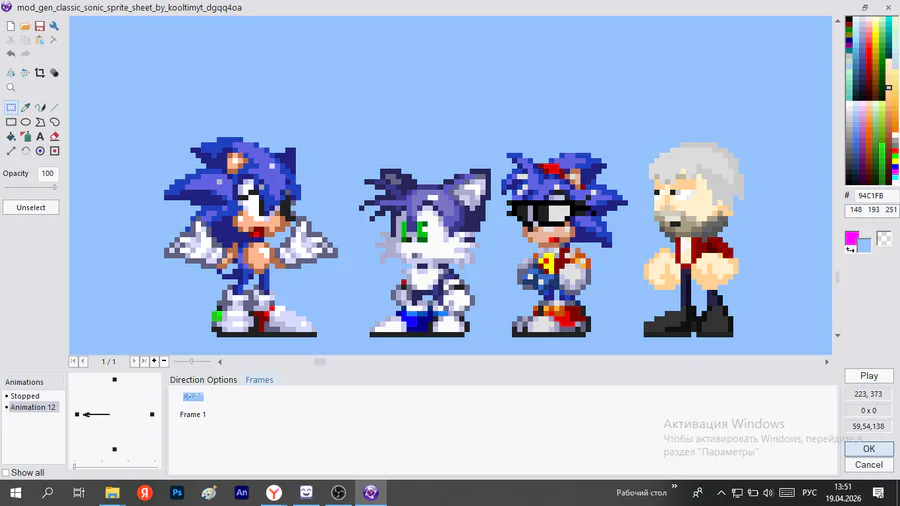The height and width of the screenshot is (506, 900).
Task: Jump to the last frame
Action: click(x=144, y=361)
